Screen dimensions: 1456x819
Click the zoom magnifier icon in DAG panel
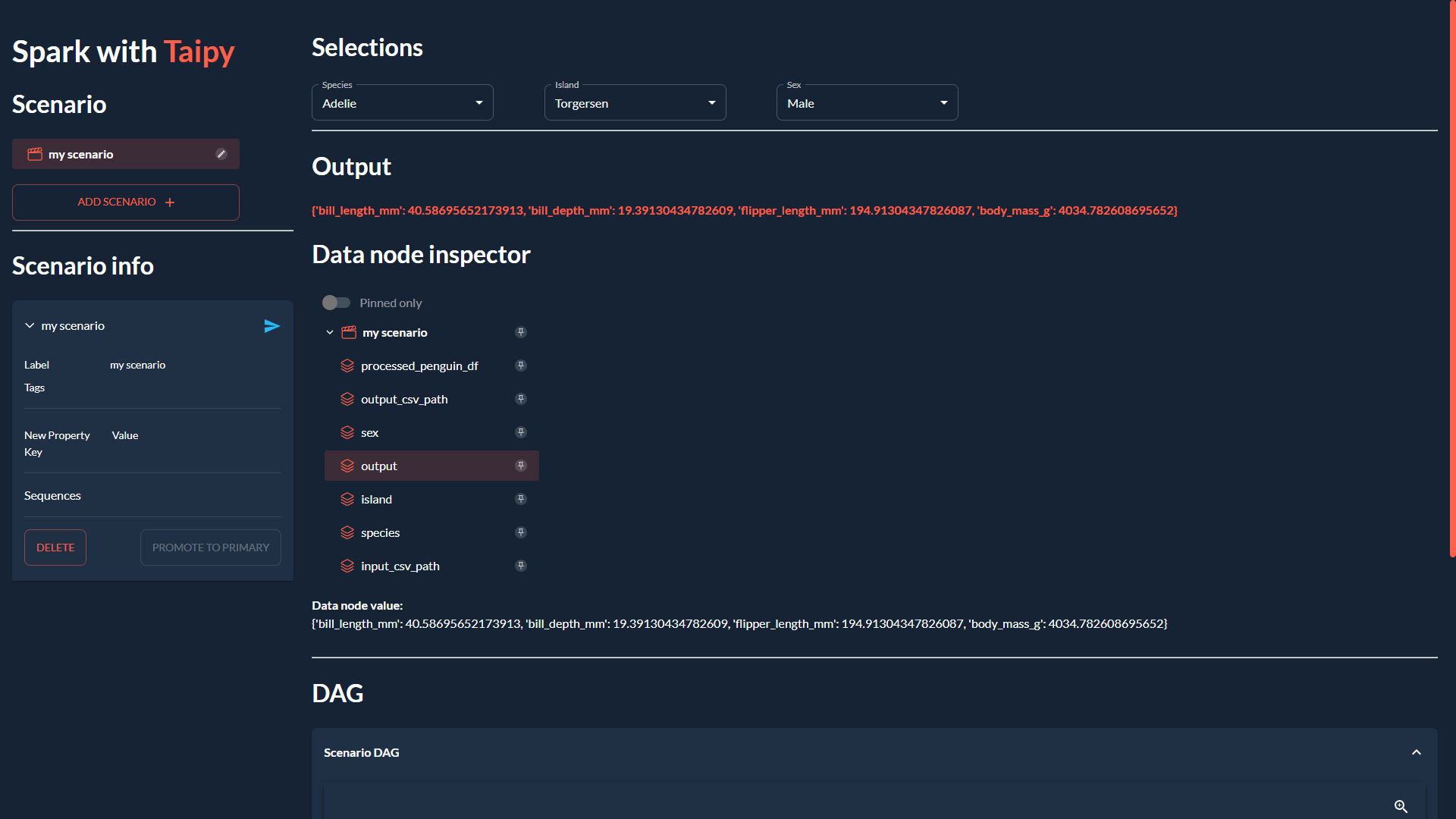[x=1401, y=807]
